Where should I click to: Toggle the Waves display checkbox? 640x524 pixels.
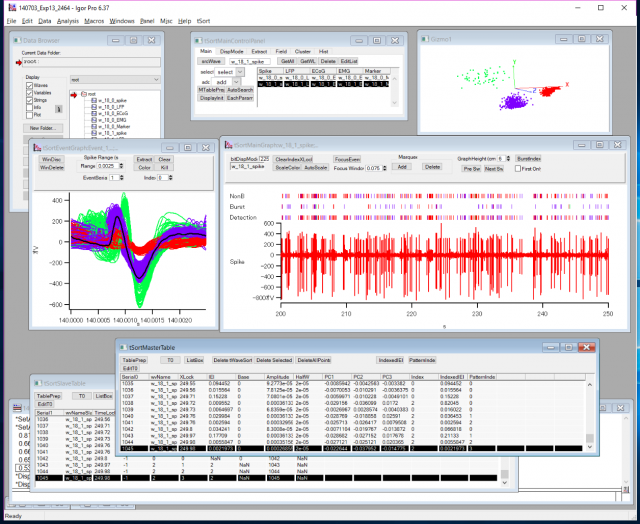coord(29,85)
